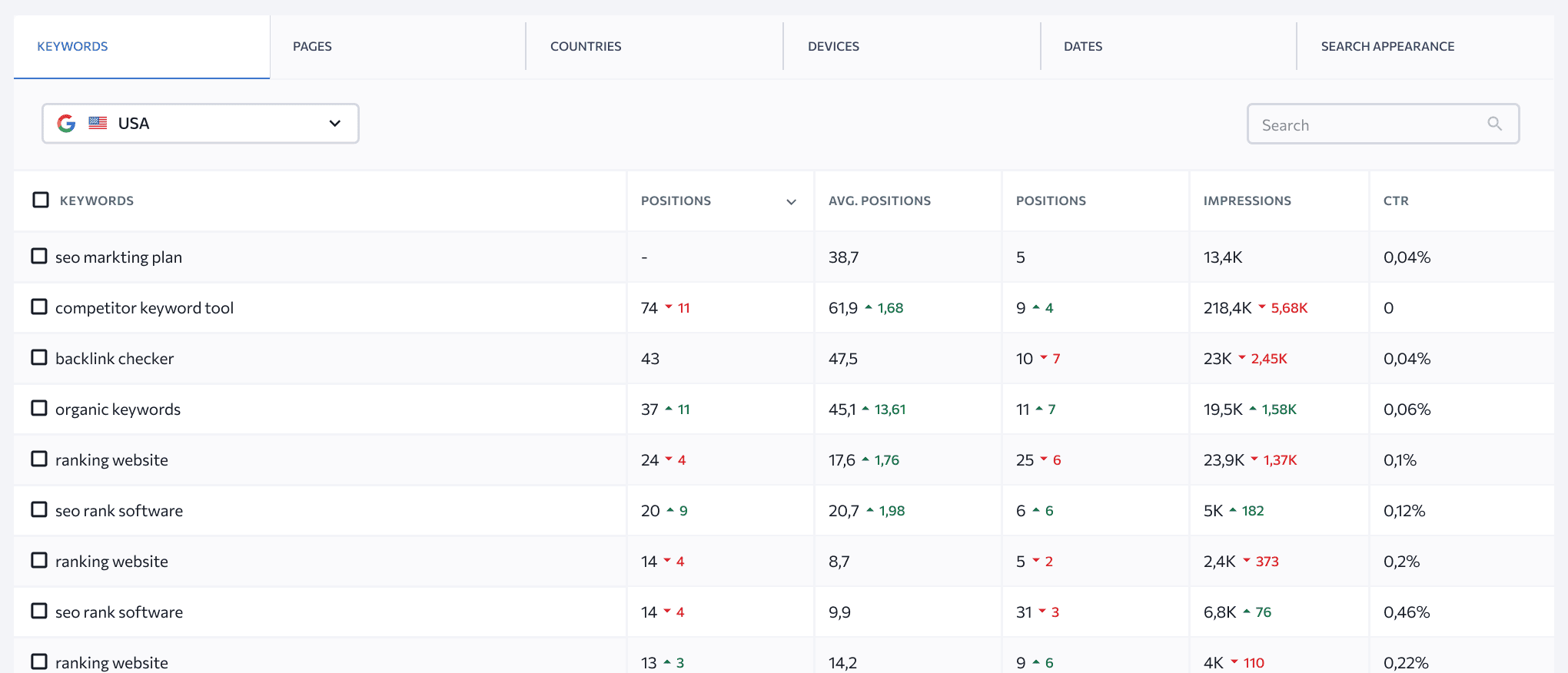The image size is (1568, 673).
Task: Toggle the select-all Keywords header checkbox
Action: coord(41,200)
